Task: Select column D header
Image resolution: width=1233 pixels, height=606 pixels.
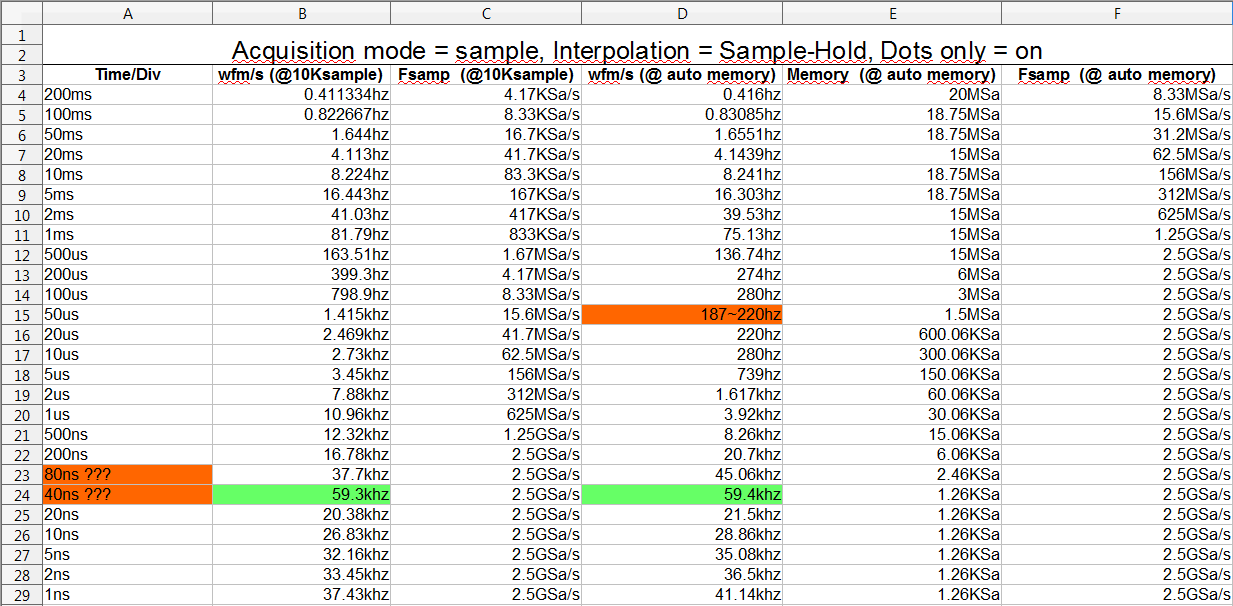Action: click(682, 13)
